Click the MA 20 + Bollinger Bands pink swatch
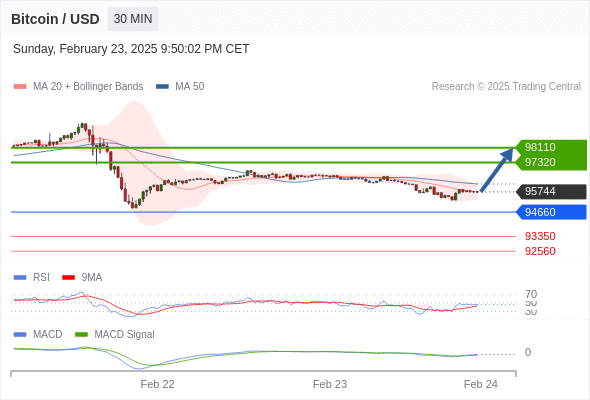 pyautogui.click(x=20, y=87)
